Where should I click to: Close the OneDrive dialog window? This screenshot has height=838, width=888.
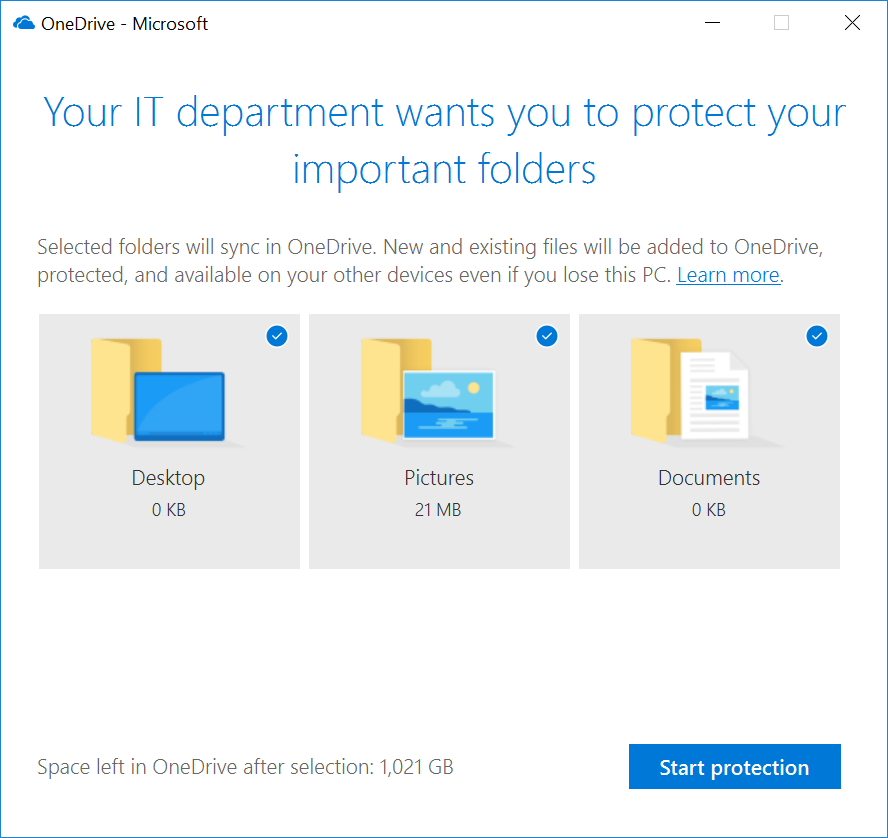(x=852, y=23)
